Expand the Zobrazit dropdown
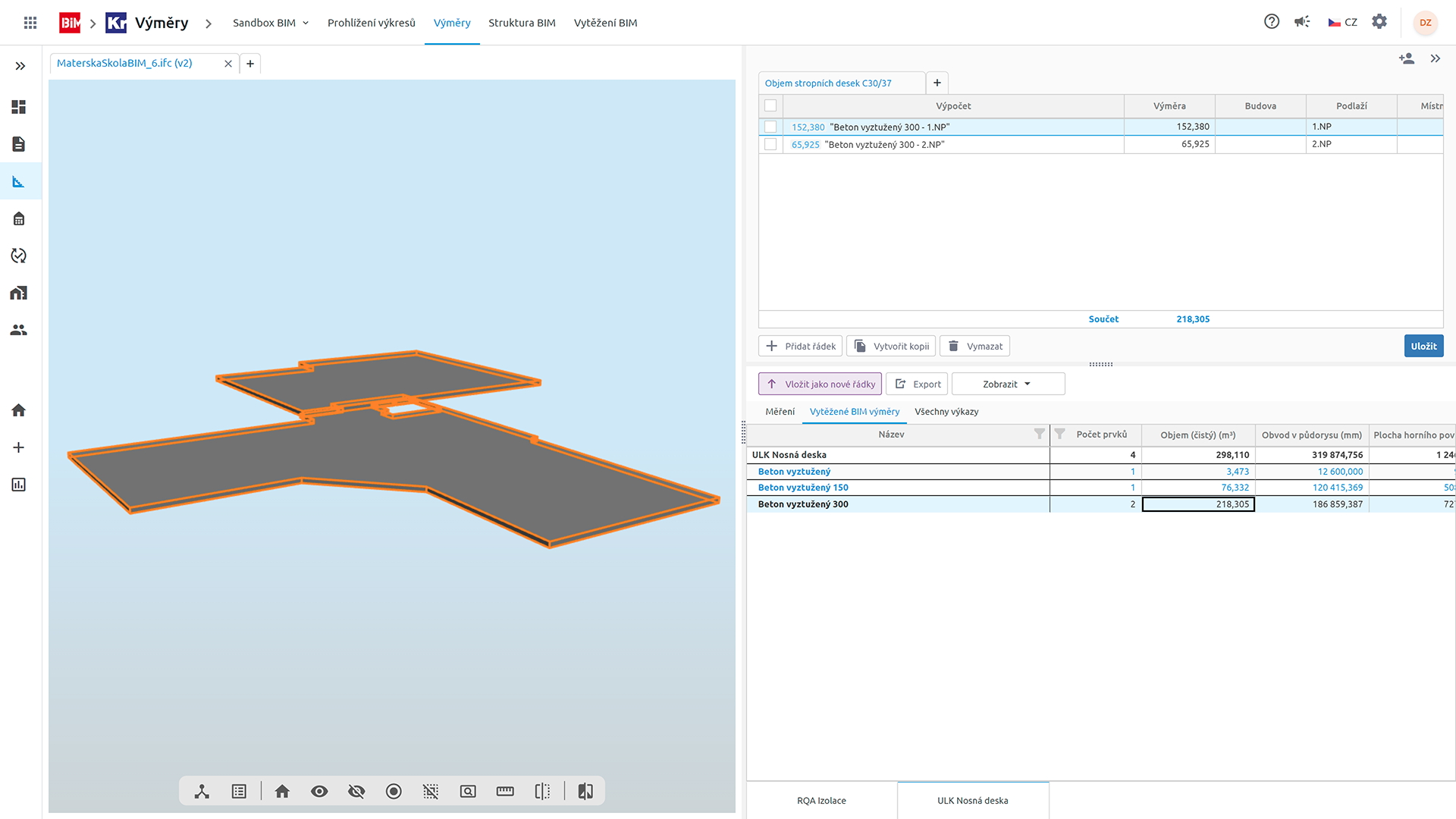The width and height of the screenshot is (1456, 819). point(1007,384)
